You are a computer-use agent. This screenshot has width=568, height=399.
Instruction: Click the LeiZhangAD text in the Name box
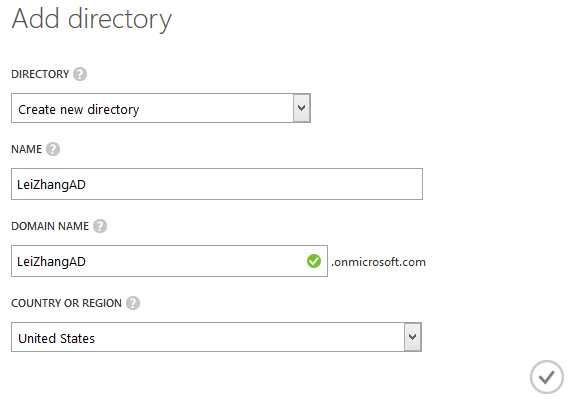pos(51,185)
